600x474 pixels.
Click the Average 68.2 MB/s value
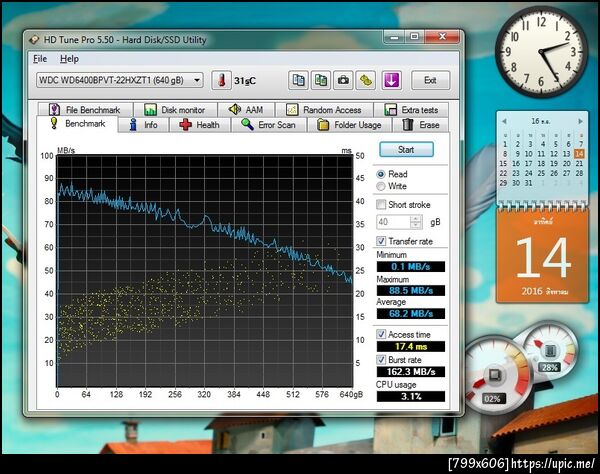(411, 314)
